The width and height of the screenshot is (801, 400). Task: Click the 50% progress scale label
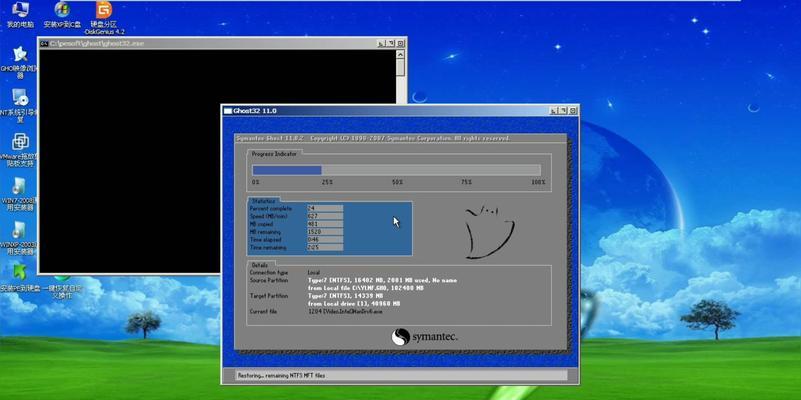tap(397, 182)
